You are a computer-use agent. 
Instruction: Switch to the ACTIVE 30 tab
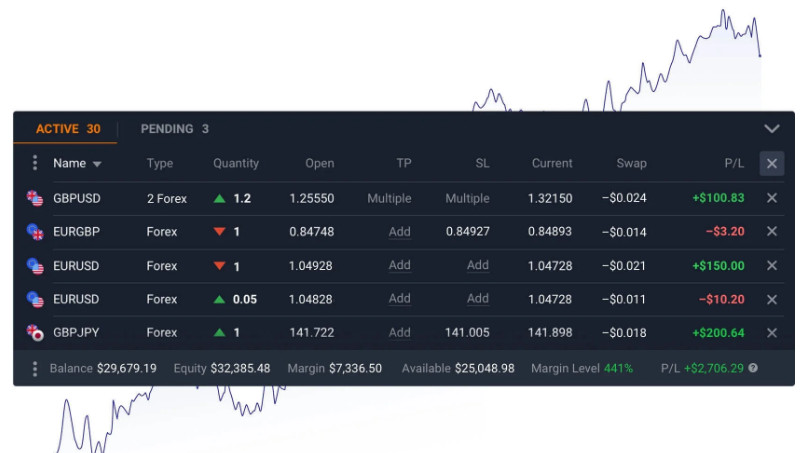pos(68,129)
